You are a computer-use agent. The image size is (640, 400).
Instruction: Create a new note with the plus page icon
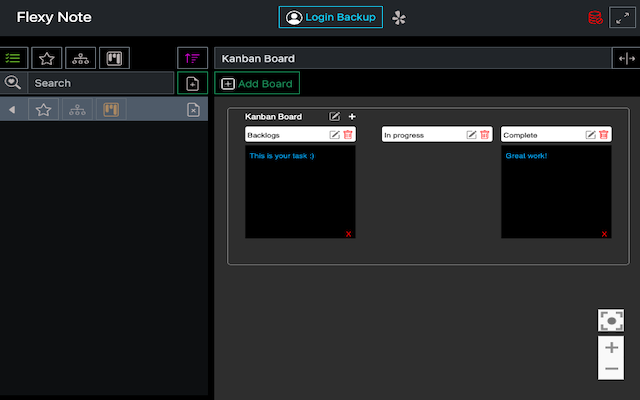[192, 83]
